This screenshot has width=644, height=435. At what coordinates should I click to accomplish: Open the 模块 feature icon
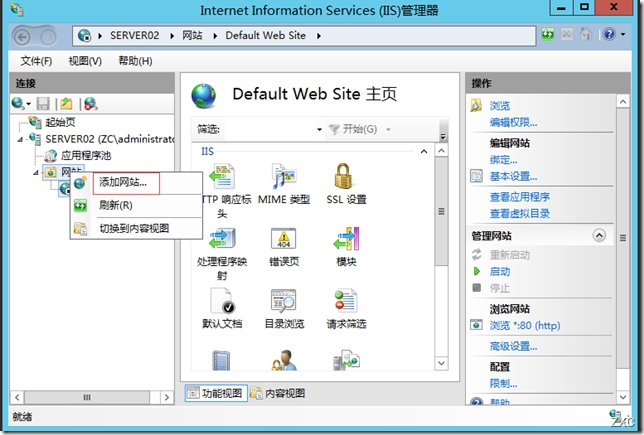346,239
